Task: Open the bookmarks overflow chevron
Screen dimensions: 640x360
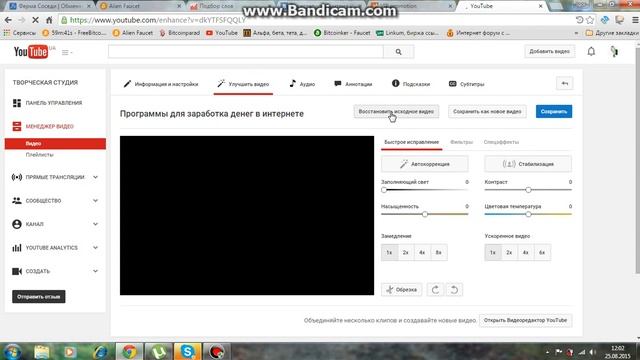Action: coord(576,33)
